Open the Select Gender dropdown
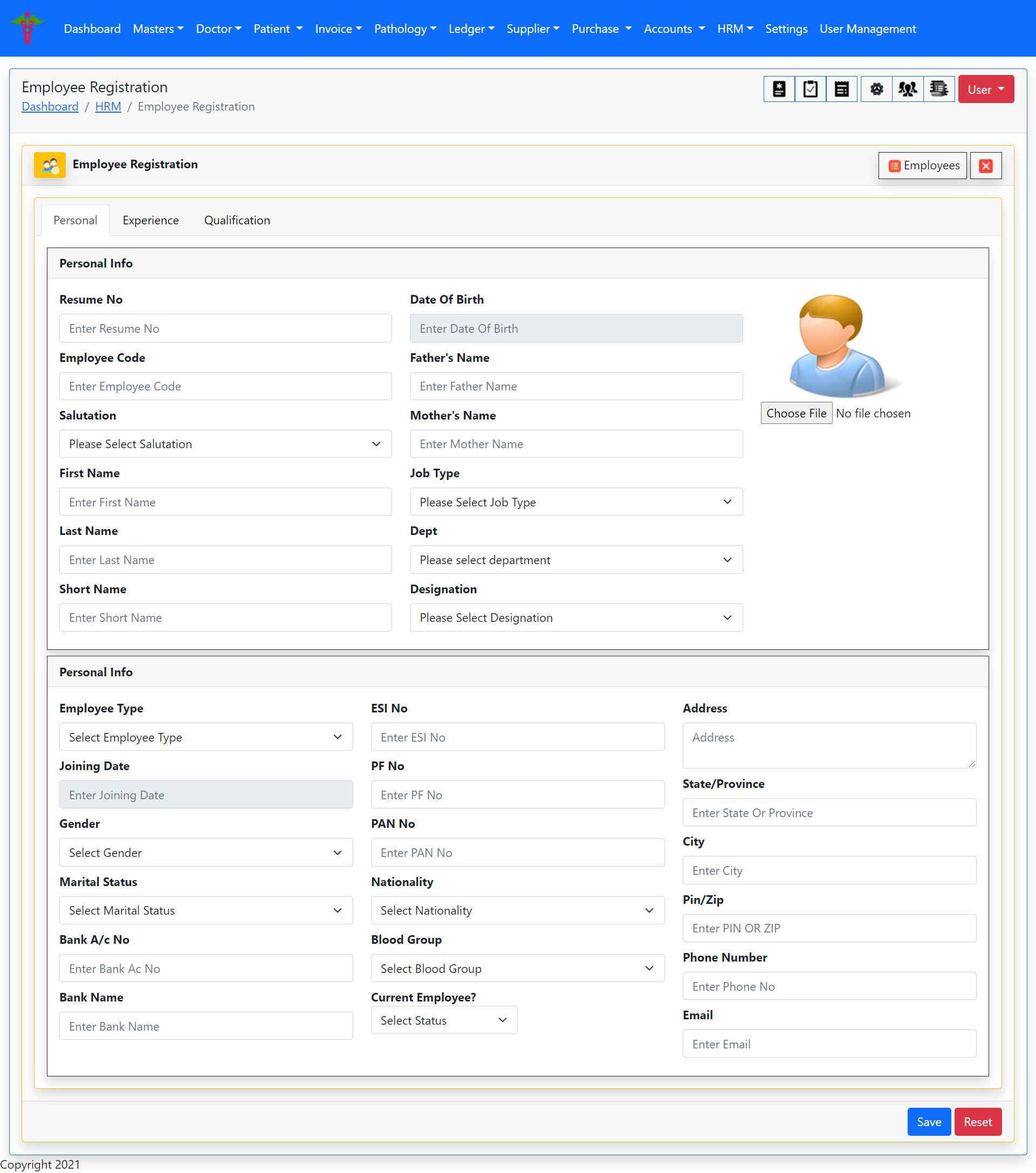Viewport: 1036px width, 1173px height. 205,853
